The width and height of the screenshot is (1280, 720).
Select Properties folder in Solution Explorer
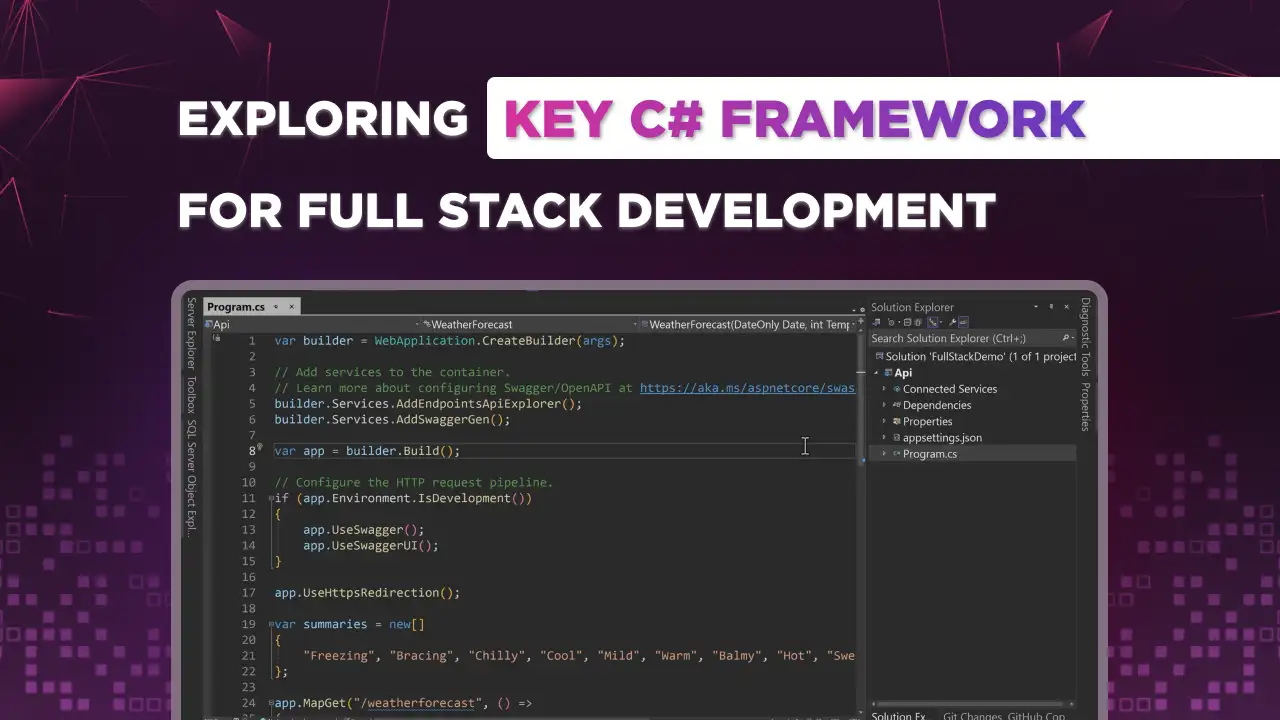pos(928,421)
